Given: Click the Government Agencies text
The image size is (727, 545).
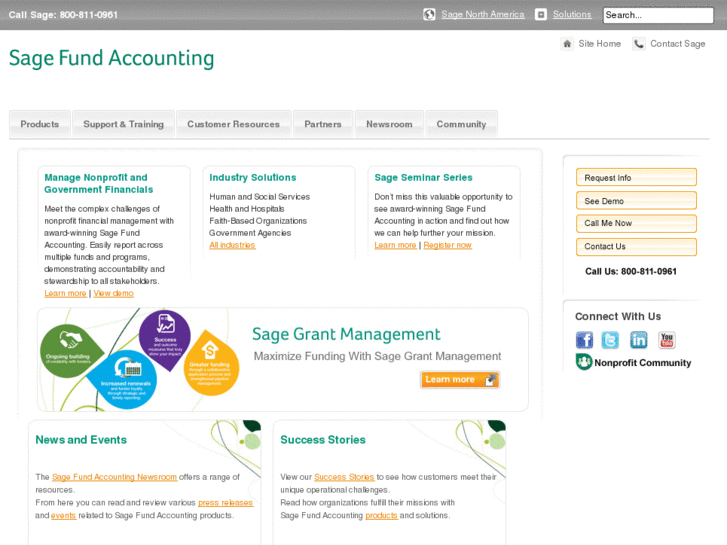Looking at the screenshot, I should [250, 233].
